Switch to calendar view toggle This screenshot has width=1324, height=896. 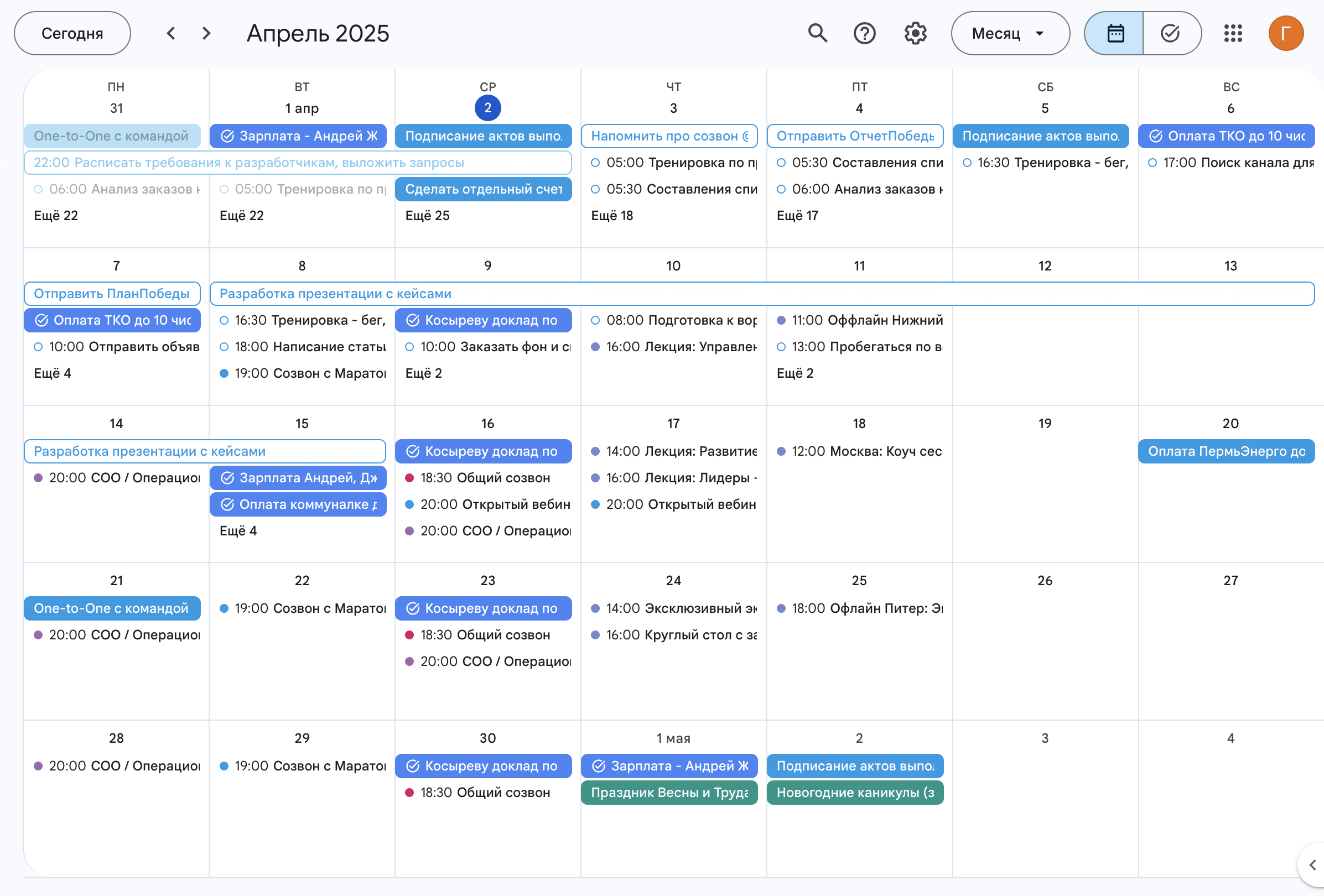point(1114,33)
